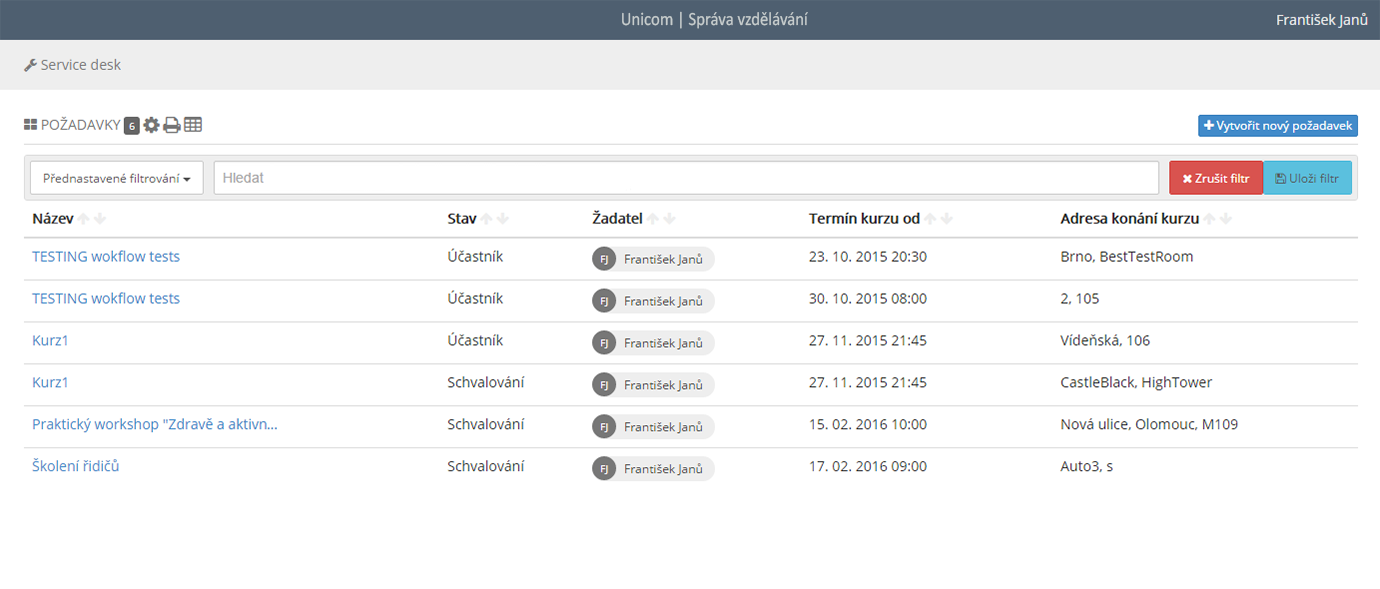Image resolution: width=1380 pixels, height=589 pixels.
Task: Click the Hledat search field
Action: (686, 178)
